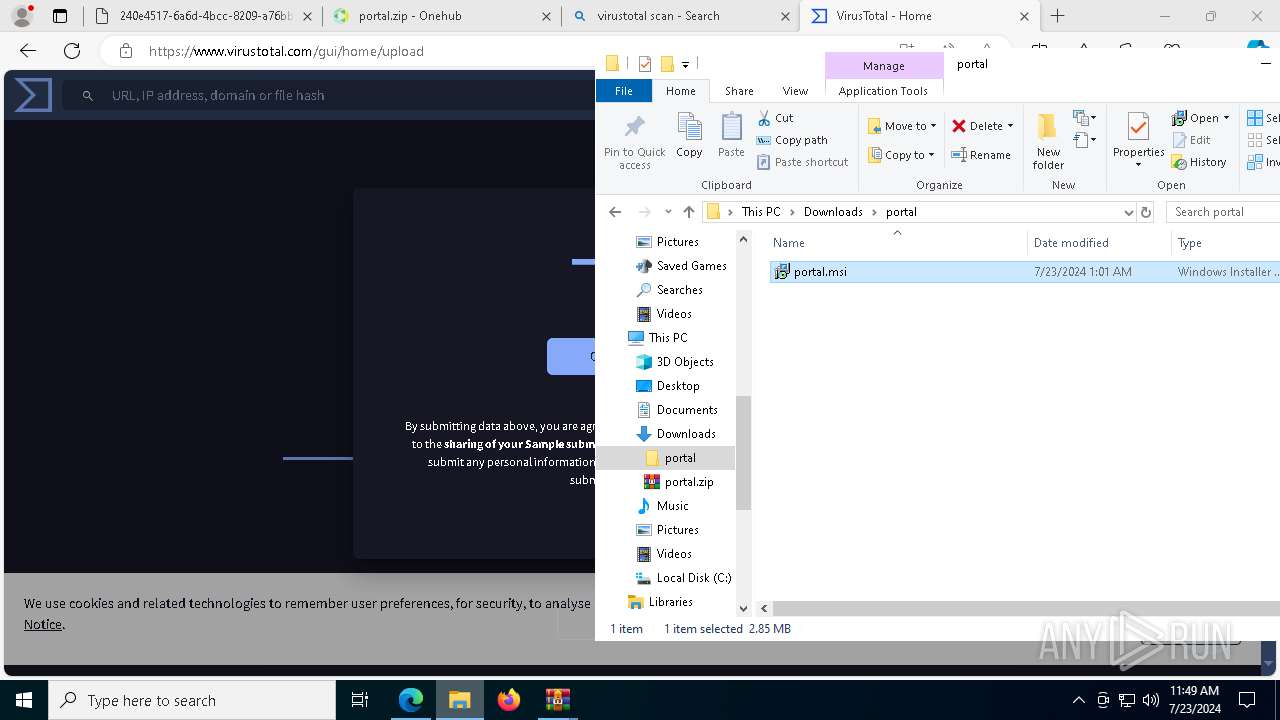1280x720 pixels.
Task: Select portal.zip in navigation pane
Action: (x=689, y=482)
